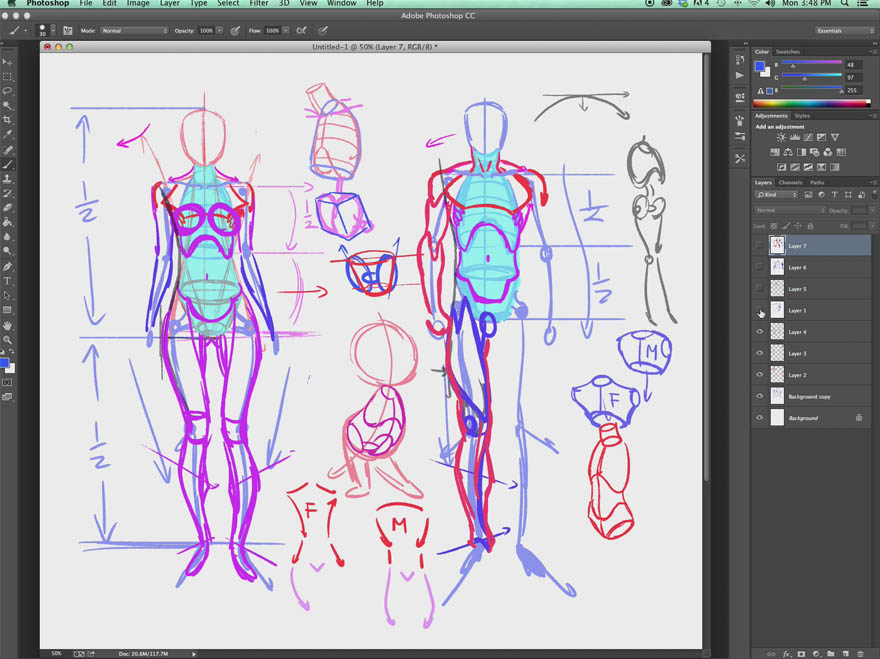
Task: Select the Clone Stamp tool
Action: (7, 179)
